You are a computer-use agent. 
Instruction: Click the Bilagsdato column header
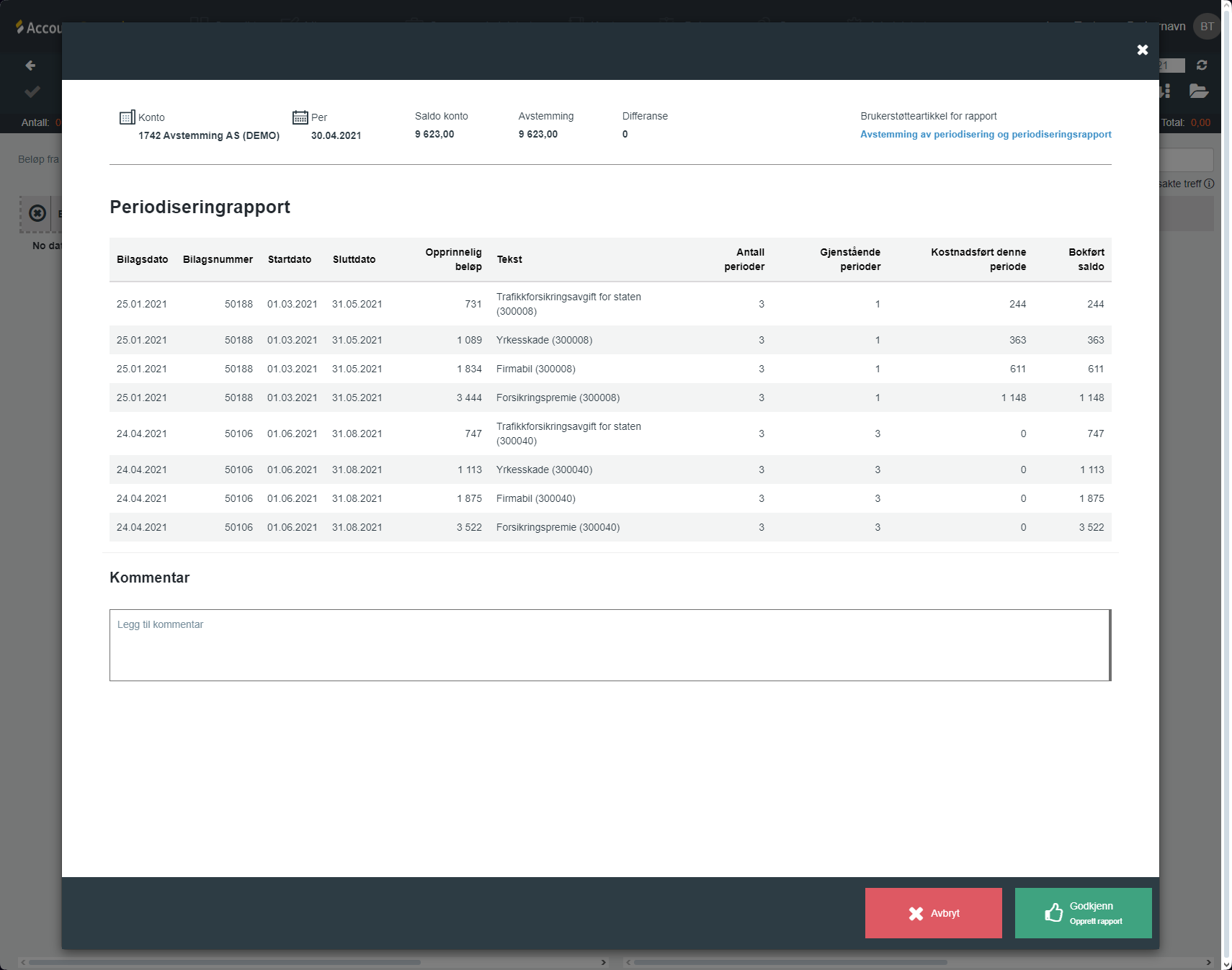(x=142, y=259)
